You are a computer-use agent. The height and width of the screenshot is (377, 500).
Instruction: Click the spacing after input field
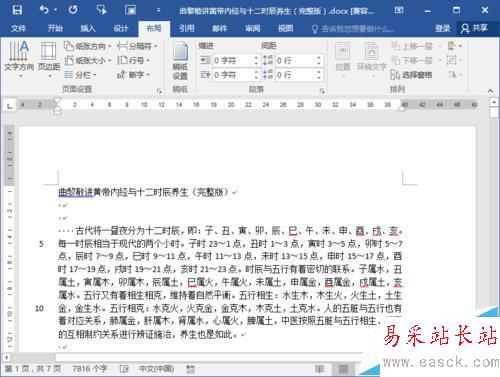pyautogui.click(x=295, y=75)
